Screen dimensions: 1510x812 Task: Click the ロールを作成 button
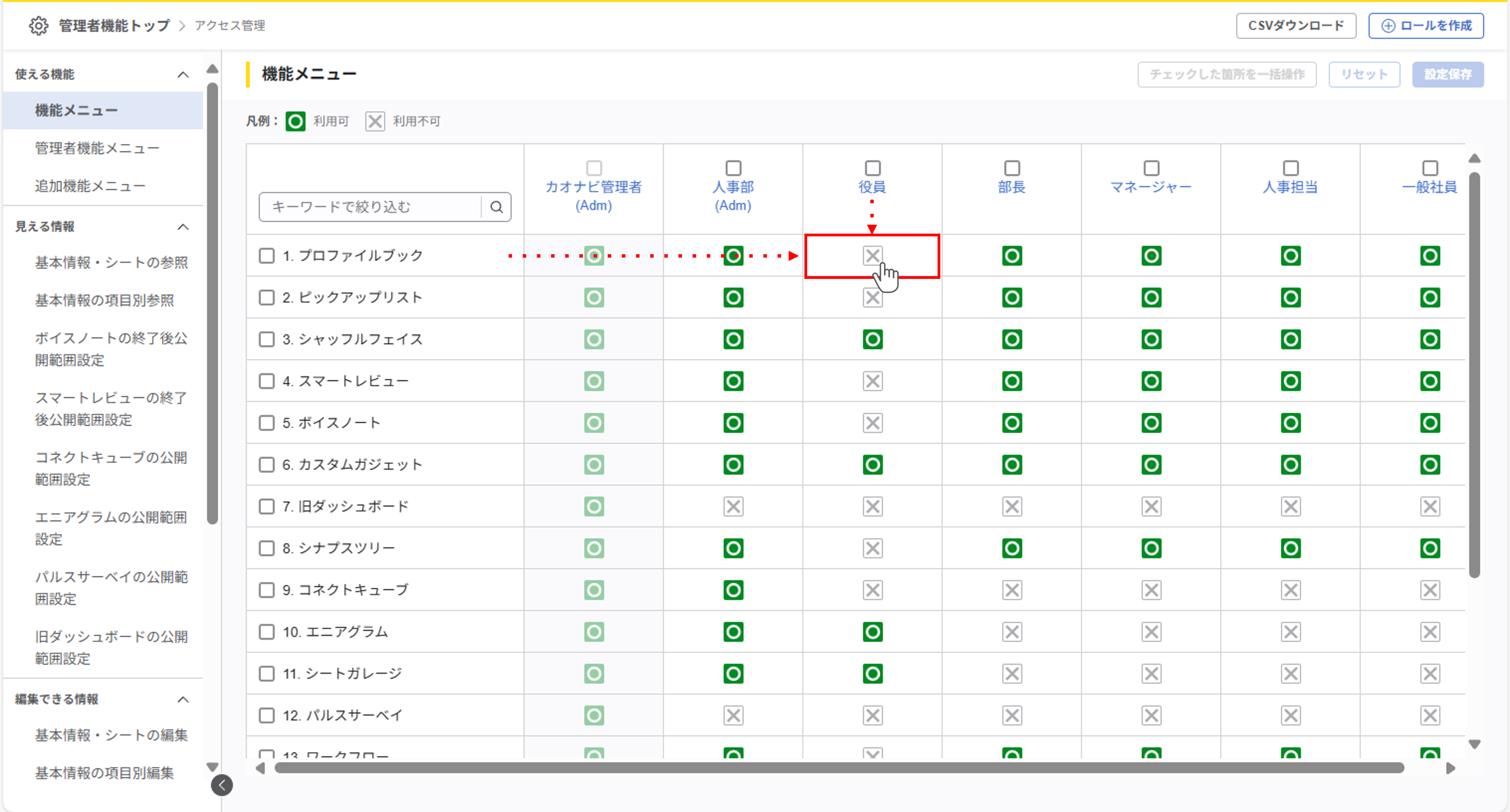pos(1426,26)
